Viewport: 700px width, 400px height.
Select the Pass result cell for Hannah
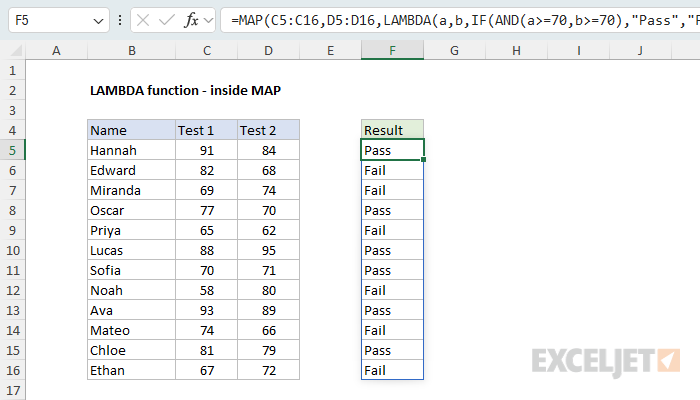[x=392, y=150]
